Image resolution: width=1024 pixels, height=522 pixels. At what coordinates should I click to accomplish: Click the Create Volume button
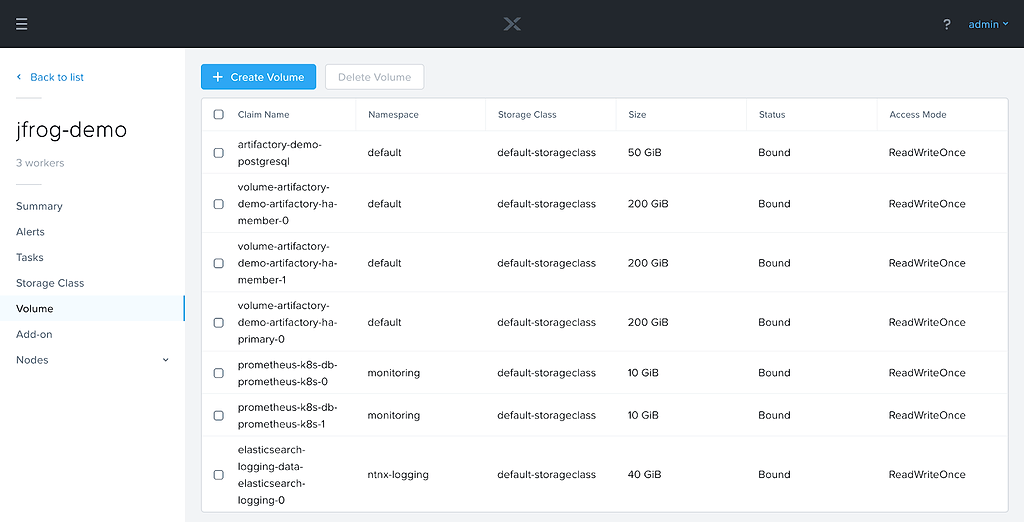click(259, 77)
